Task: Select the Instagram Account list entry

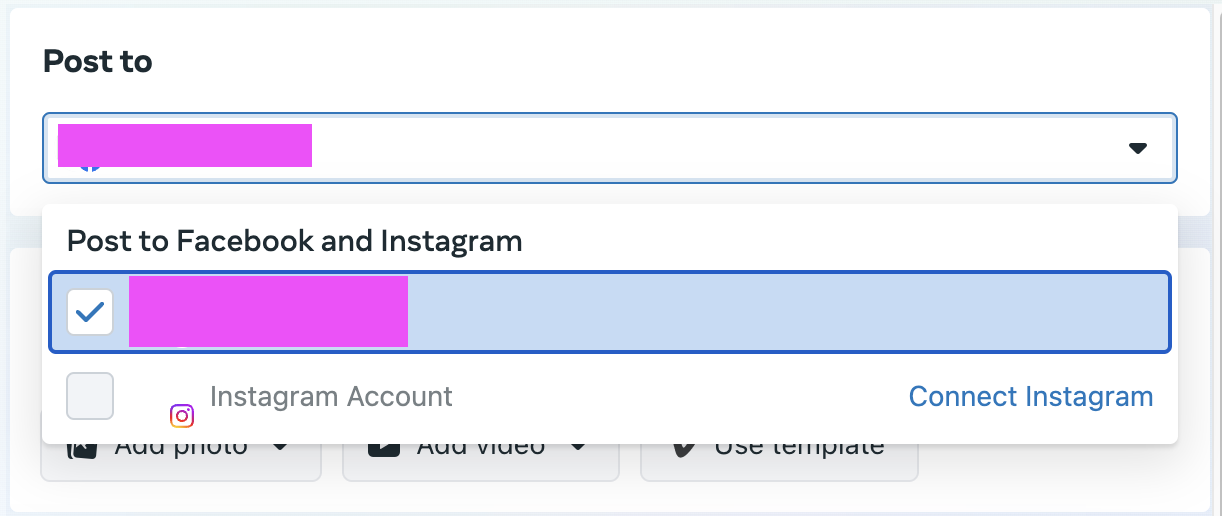Action: [x=610, y=396]
